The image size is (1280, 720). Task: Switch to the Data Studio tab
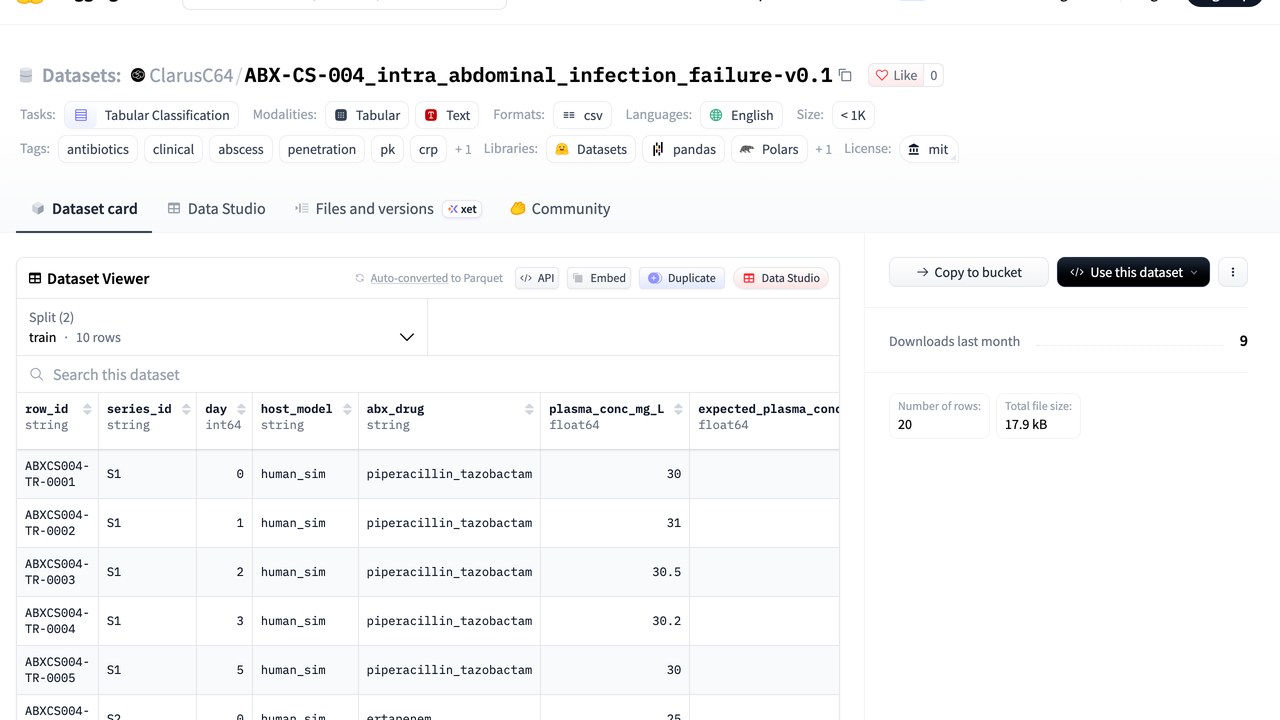pos(216,209)
